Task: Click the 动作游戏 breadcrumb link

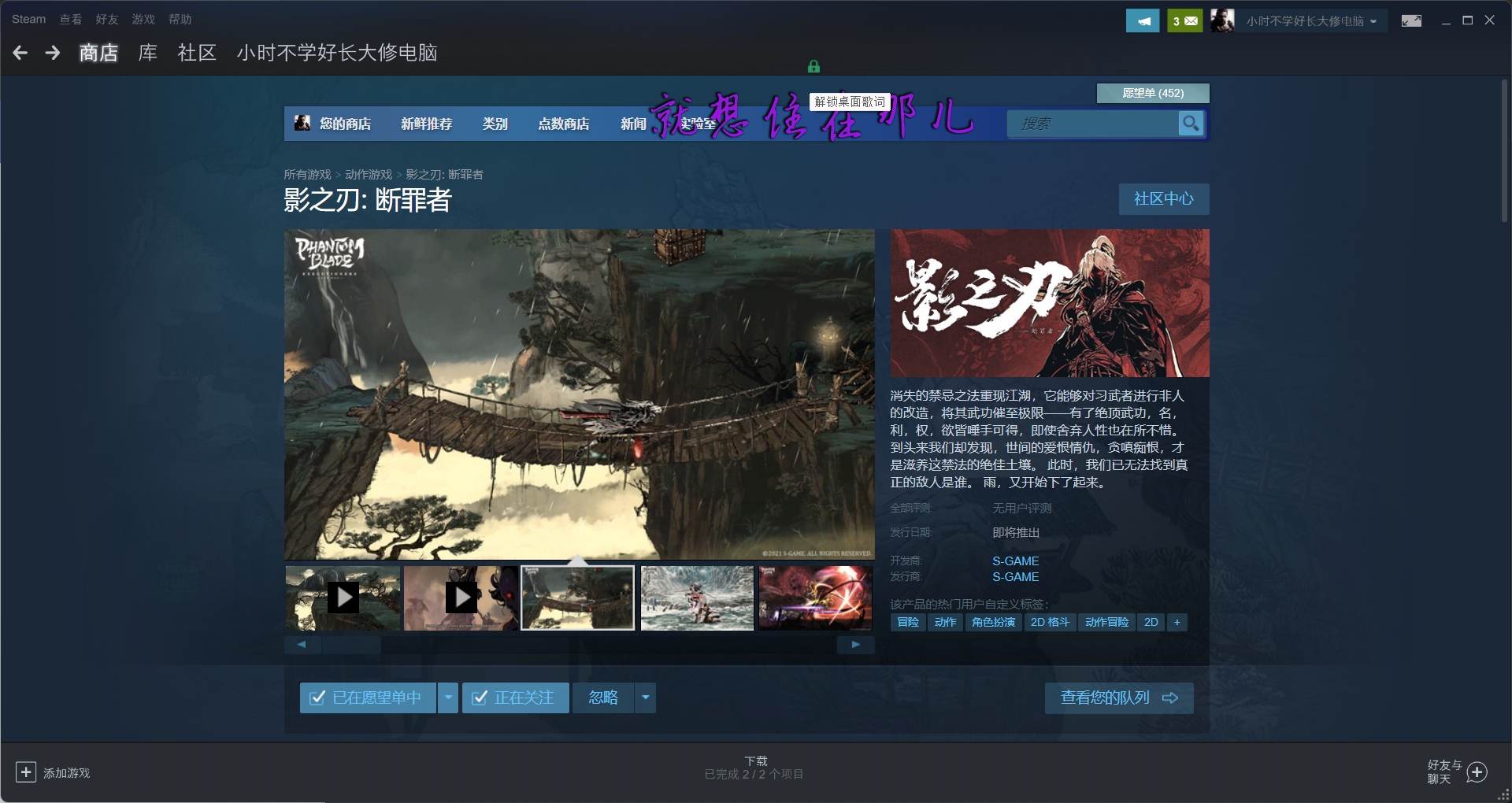Action: pos(369,175)
